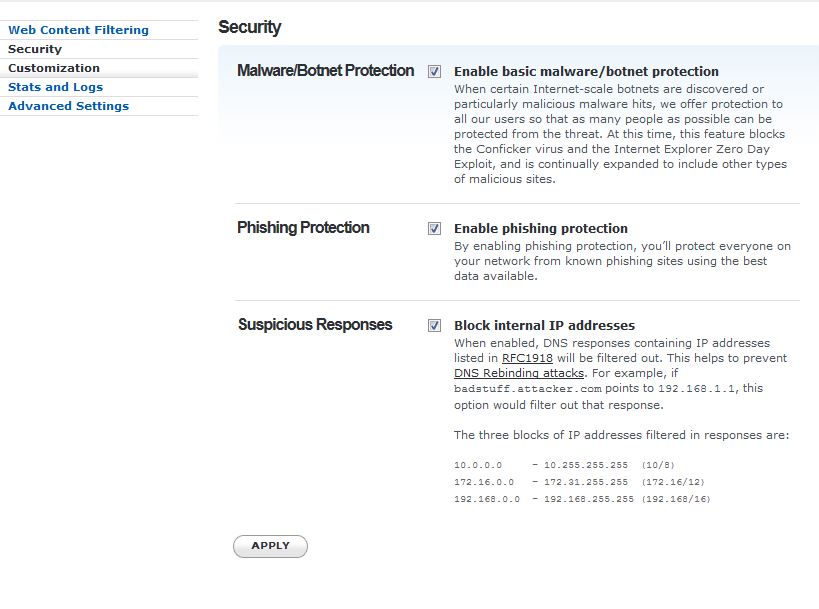Select Security in the sidebar menu

point(35,49)
